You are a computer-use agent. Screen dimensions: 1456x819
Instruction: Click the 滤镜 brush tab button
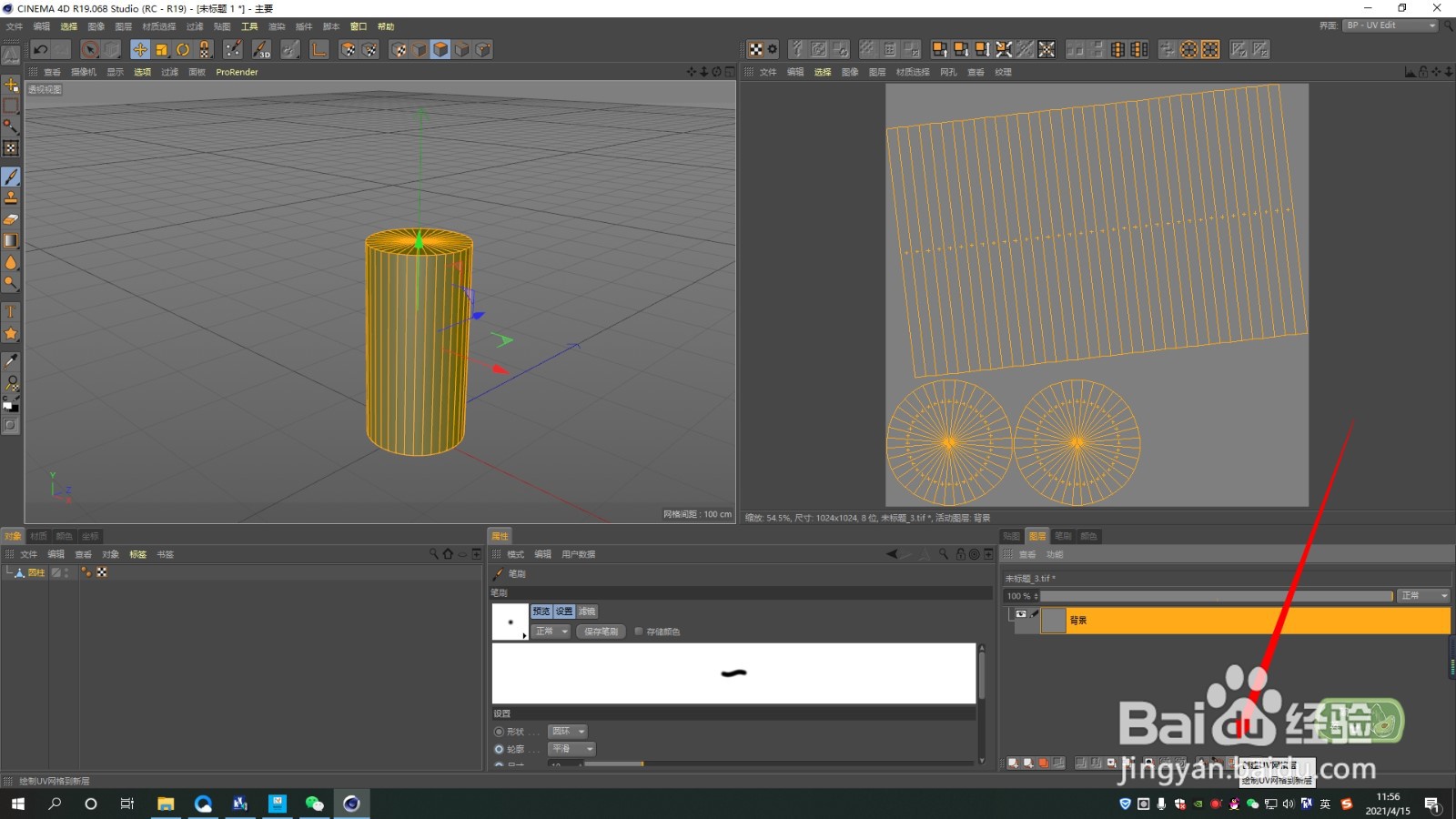[x=587, y=612]
